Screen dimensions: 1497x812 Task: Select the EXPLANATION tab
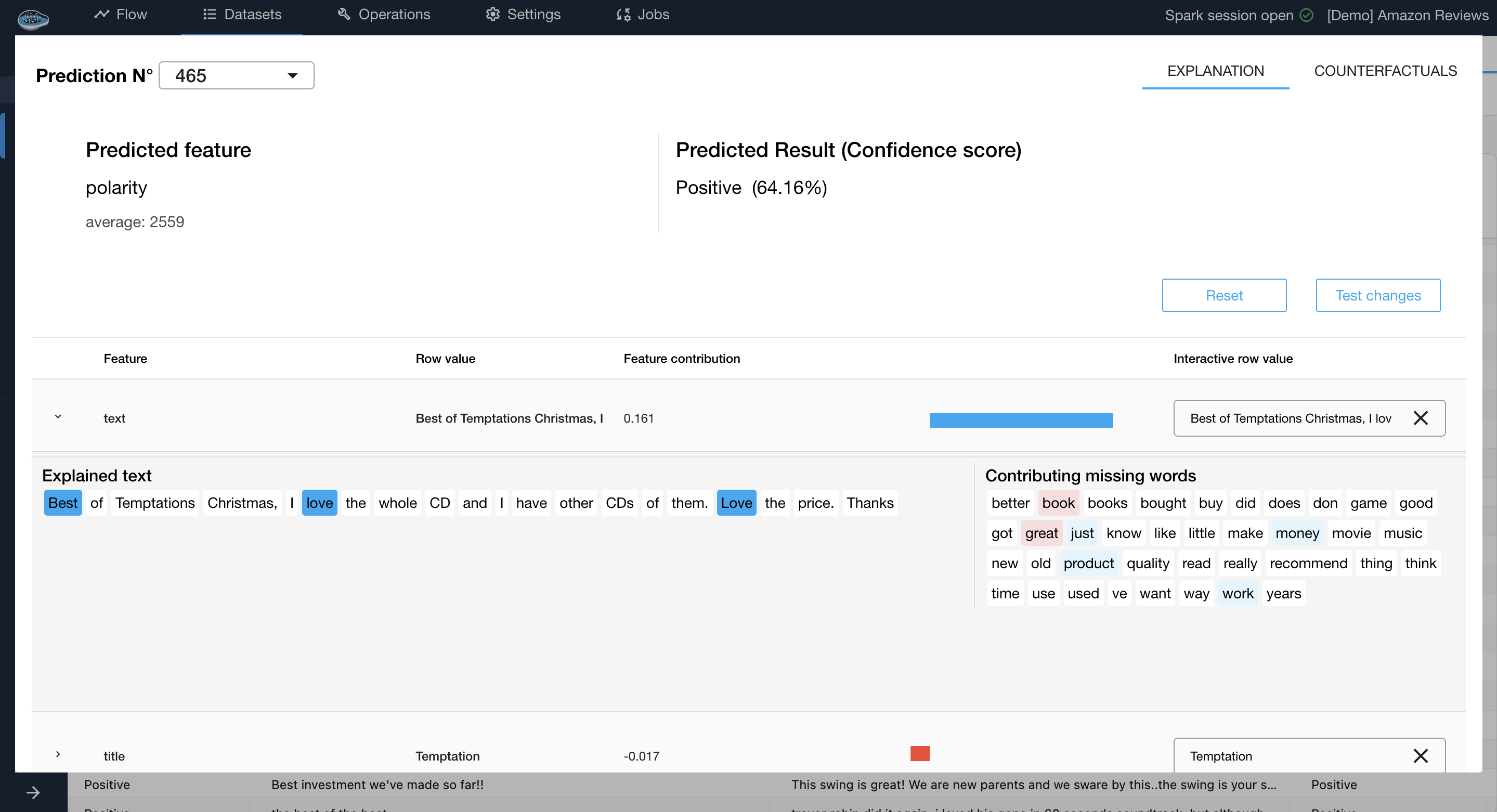[x=1215, y=70]
